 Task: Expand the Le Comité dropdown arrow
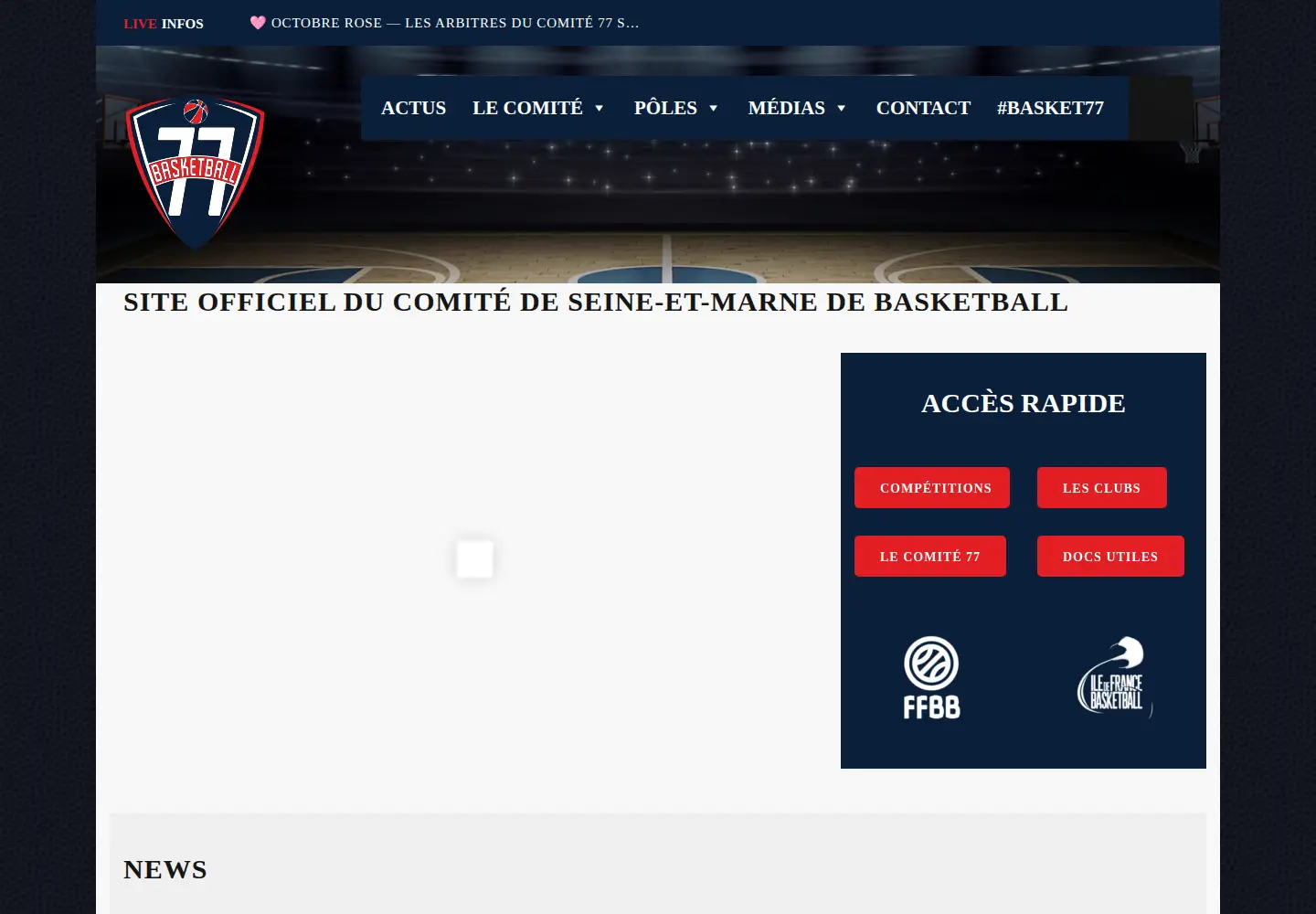(600, 108)
